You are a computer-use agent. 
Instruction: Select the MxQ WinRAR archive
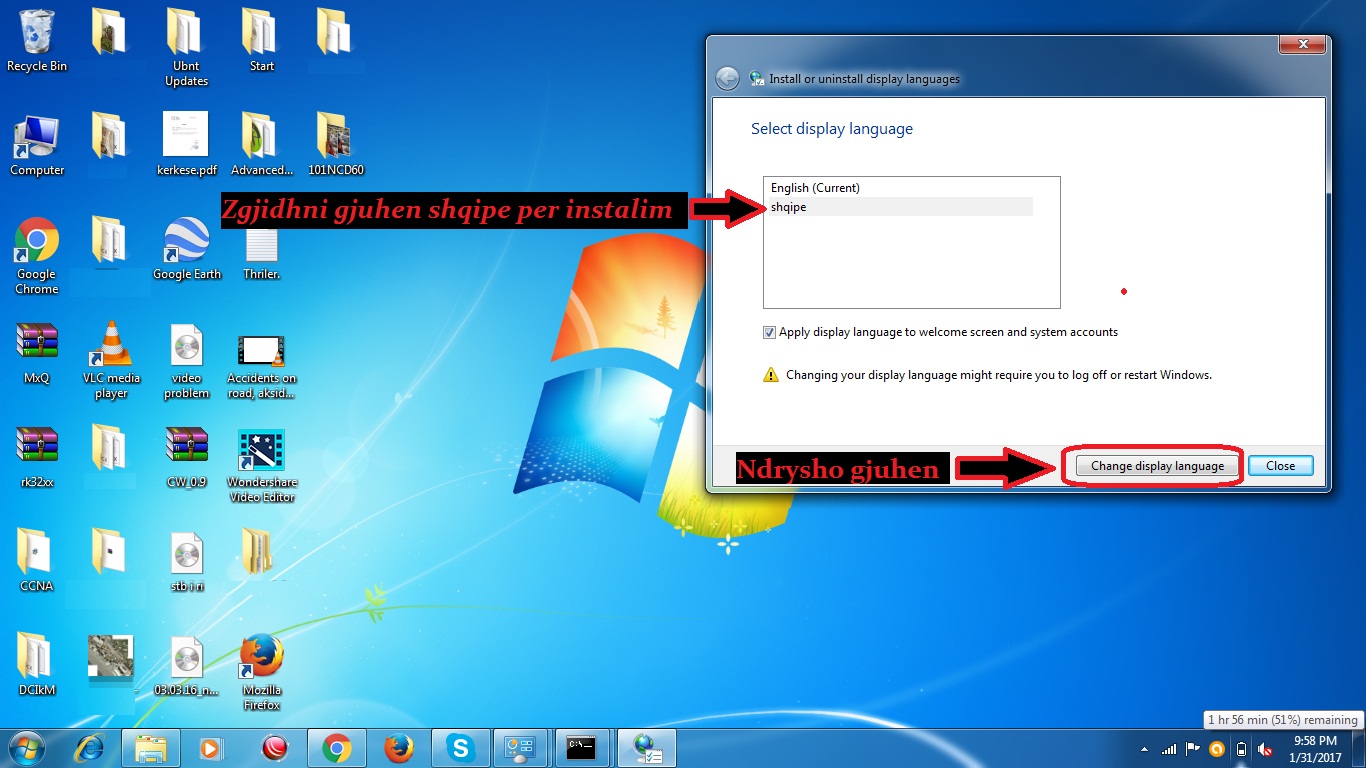[37, 353]
